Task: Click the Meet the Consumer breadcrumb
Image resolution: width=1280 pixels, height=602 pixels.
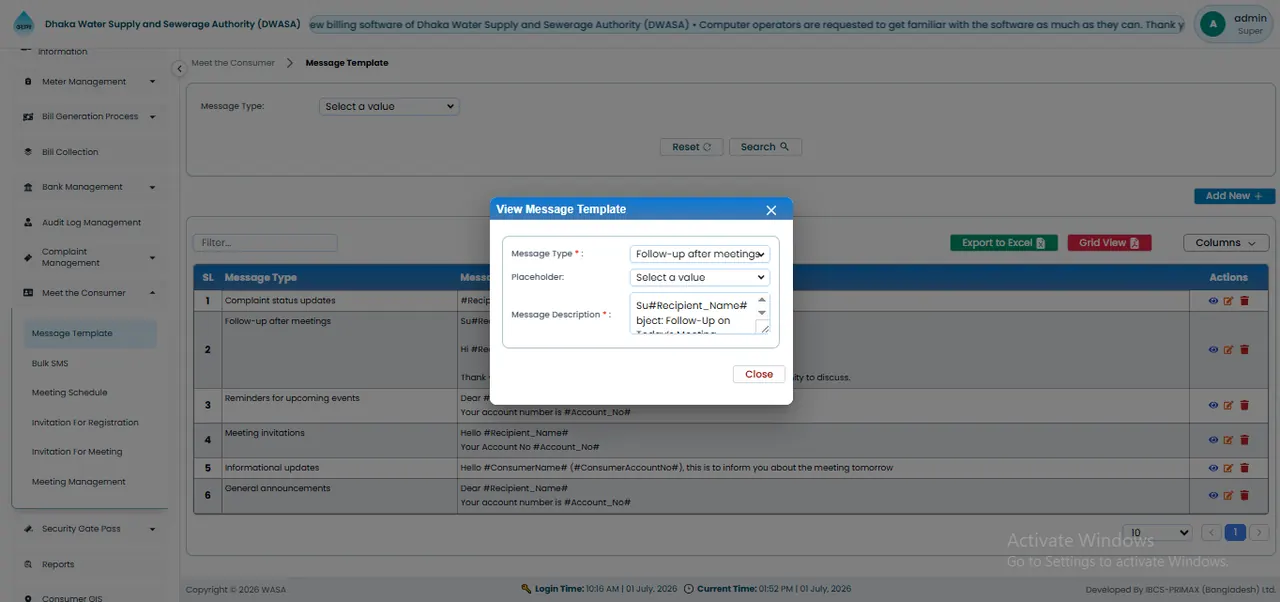Action: (x=233, y=63)
